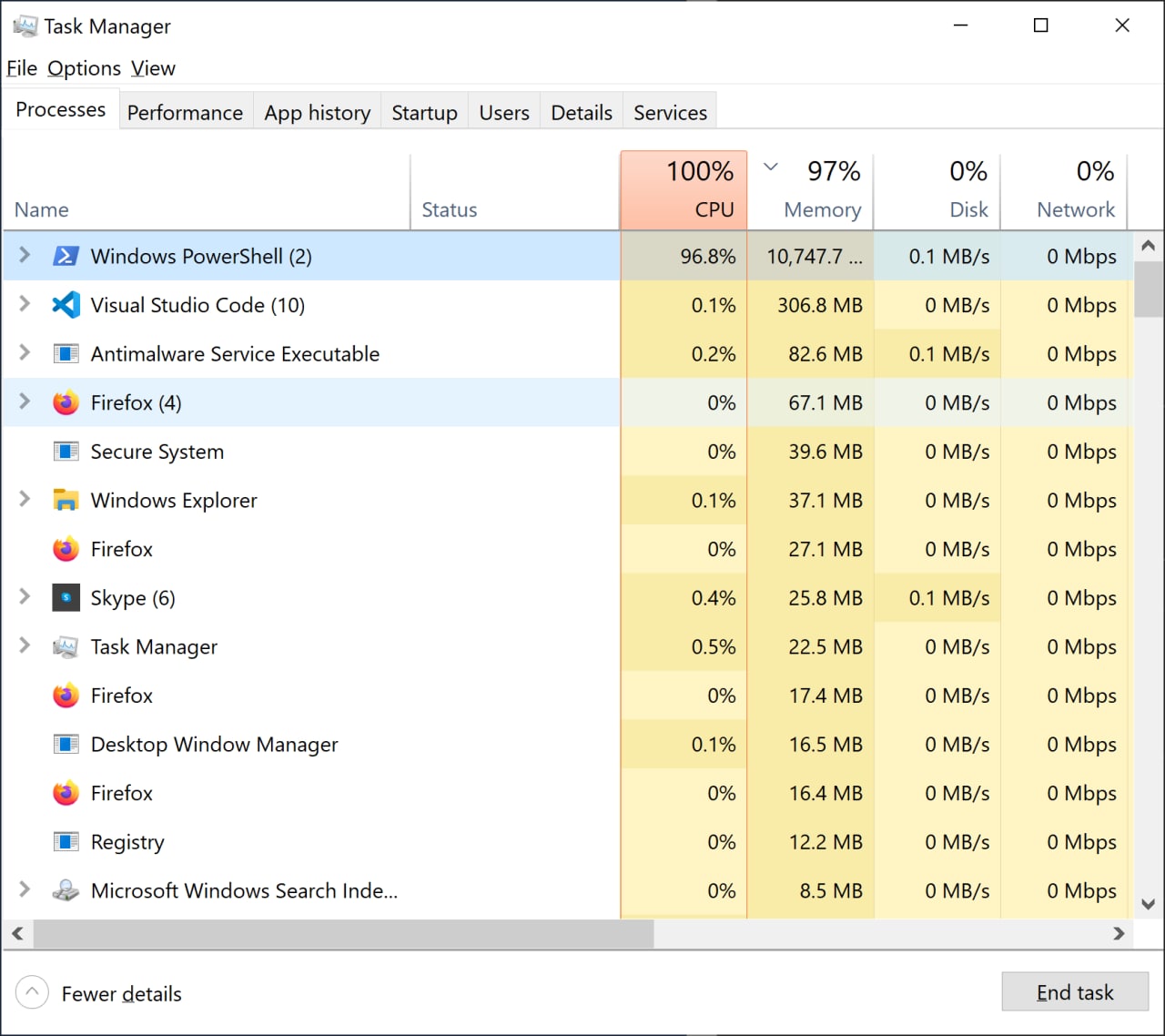The image size is (1165, 1036).
Task: Click the horizontal scrollbar left arrow
Action: click(17, 933)
